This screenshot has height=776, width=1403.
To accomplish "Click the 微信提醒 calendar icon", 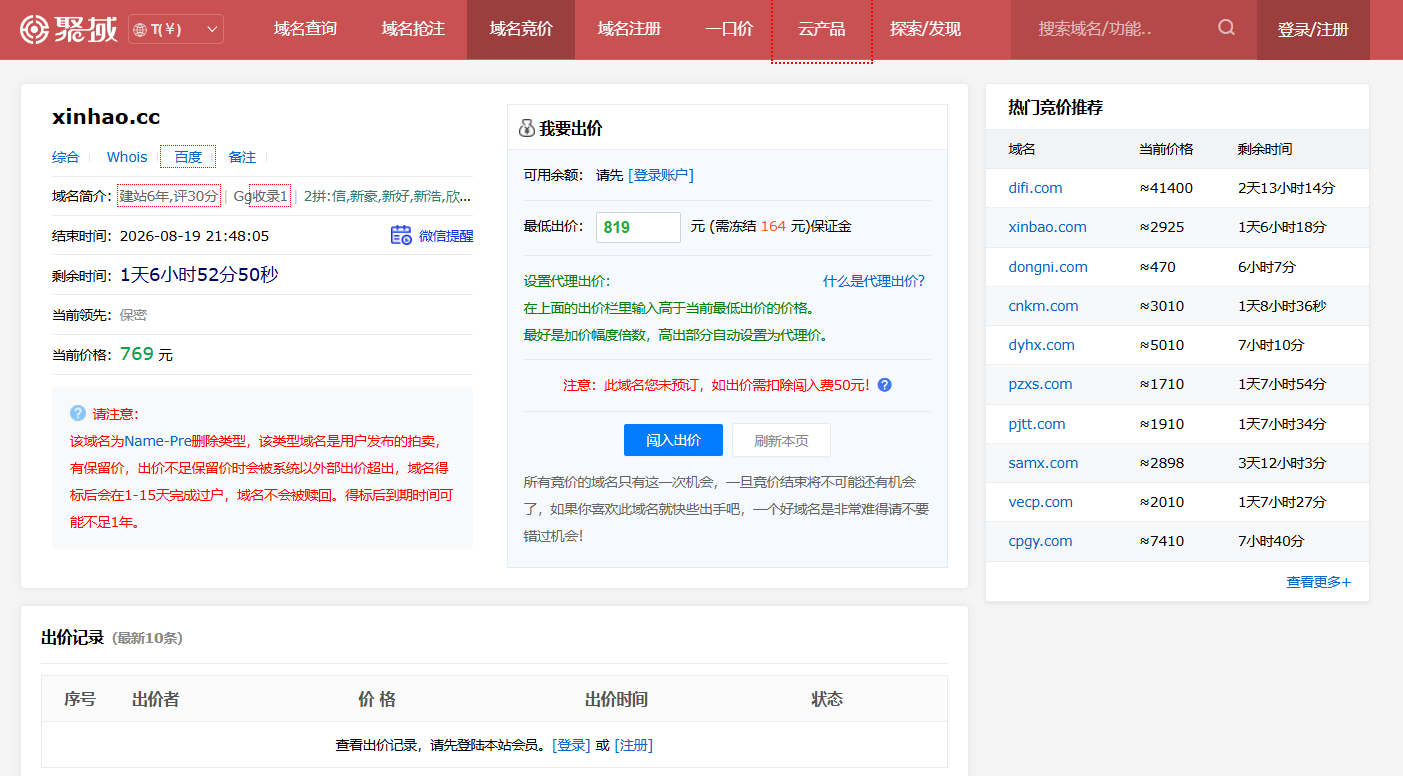I will [x=401, y=236].
